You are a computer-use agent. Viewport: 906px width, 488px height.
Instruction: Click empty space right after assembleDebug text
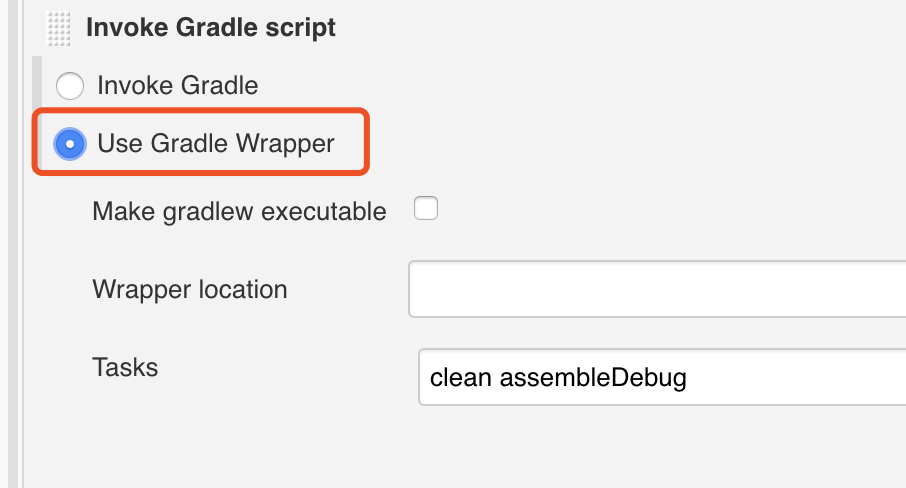797,378
